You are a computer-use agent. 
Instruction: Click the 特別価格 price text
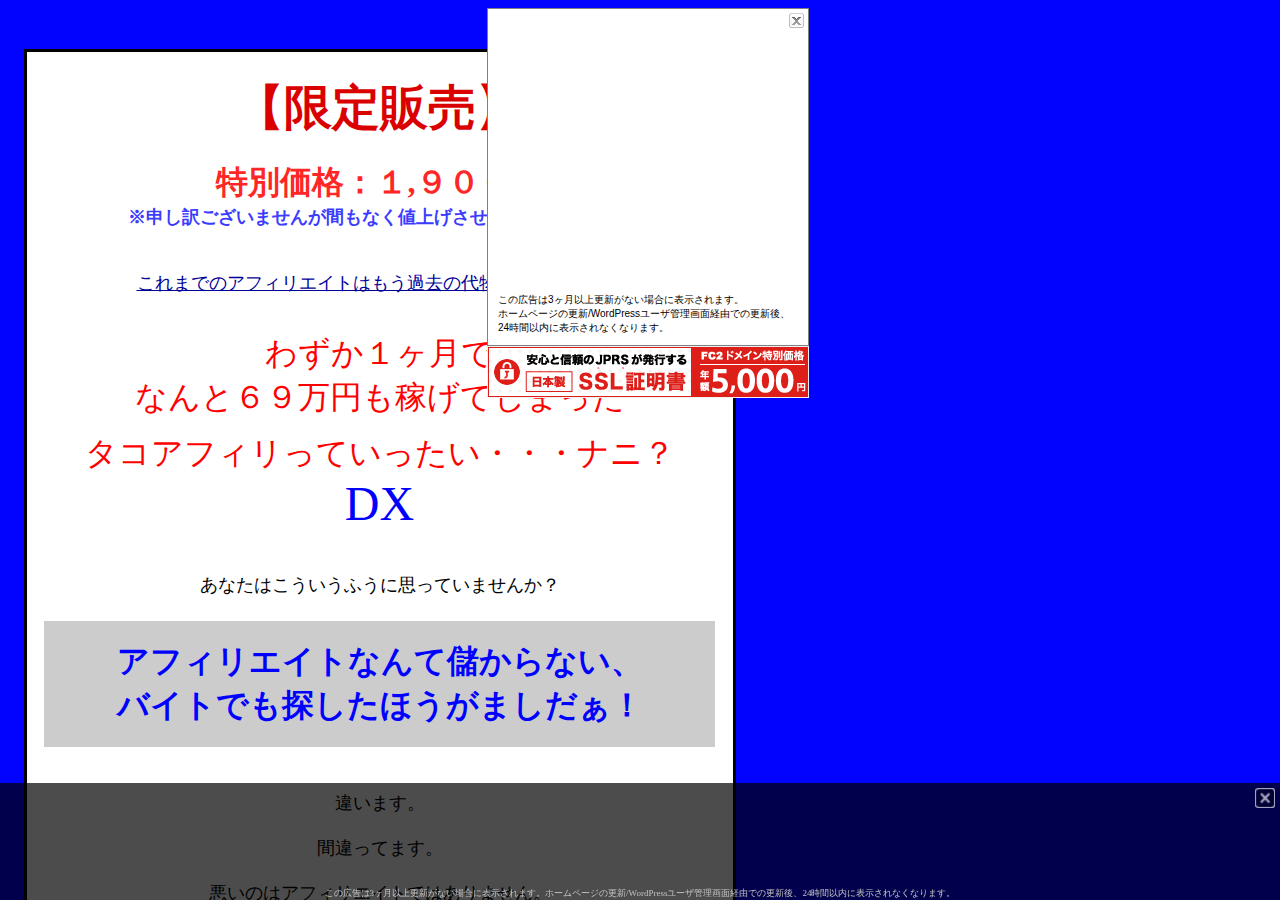(350, 182)
